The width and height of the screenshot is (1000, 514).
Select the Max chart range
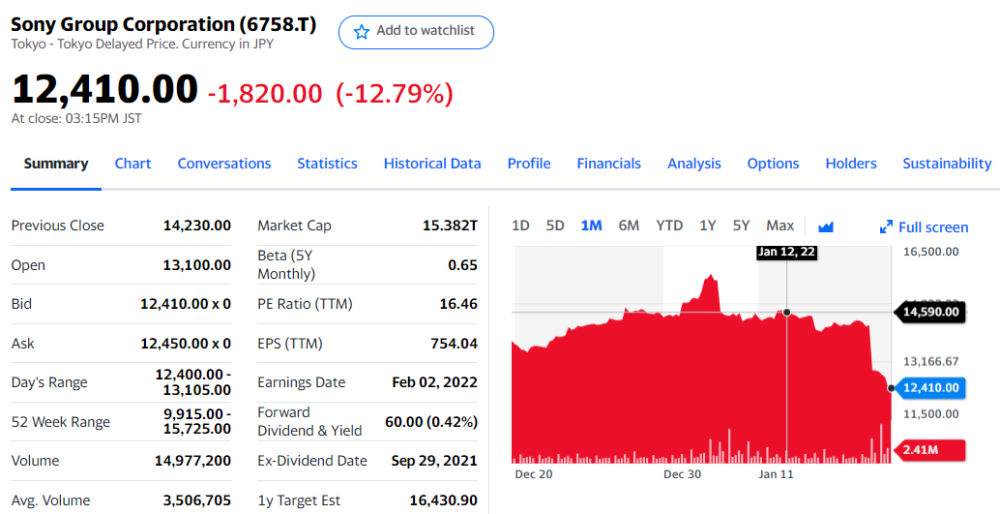click(x=780, y=226)
